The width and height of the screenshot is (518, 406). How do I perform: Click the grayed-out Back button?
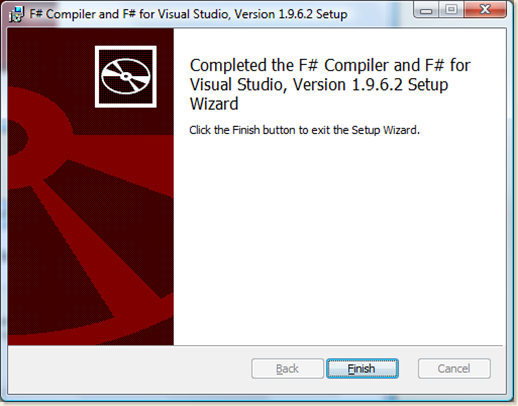coord(287,369)
